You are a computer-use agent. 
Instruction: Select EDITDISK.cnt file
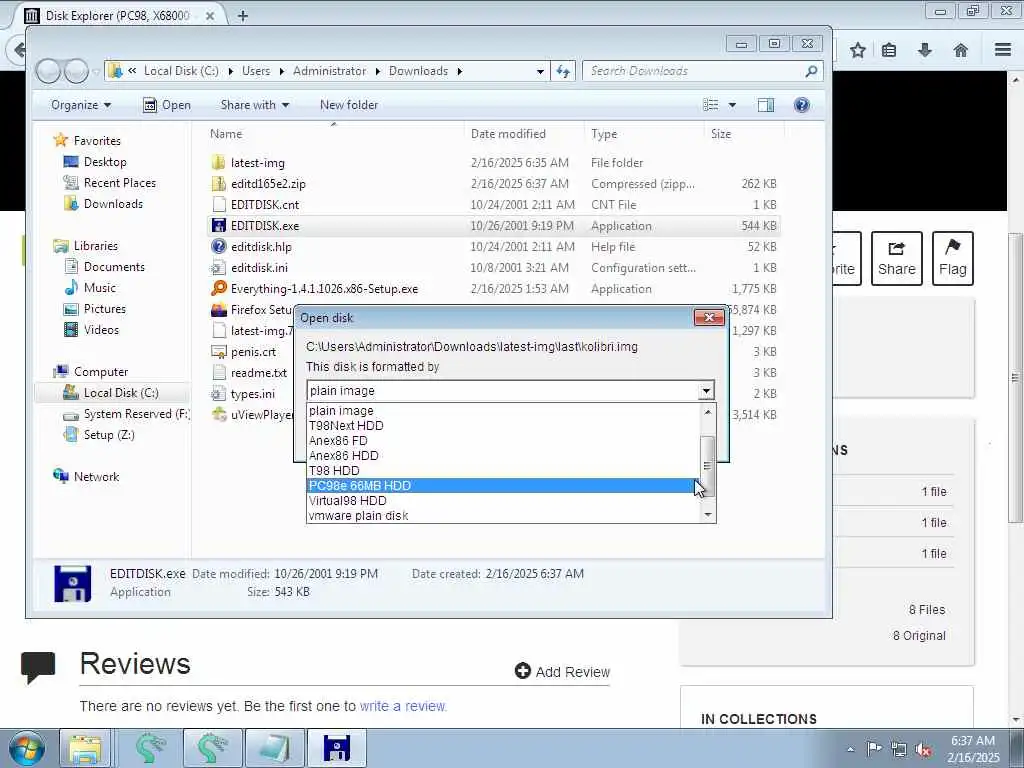pos(264,205)
